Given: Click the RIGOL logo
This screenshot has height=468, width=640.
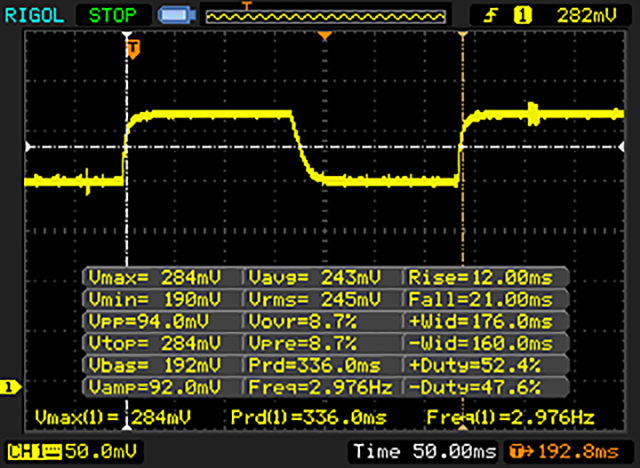Looking at the screenshot, I should 33,15.
